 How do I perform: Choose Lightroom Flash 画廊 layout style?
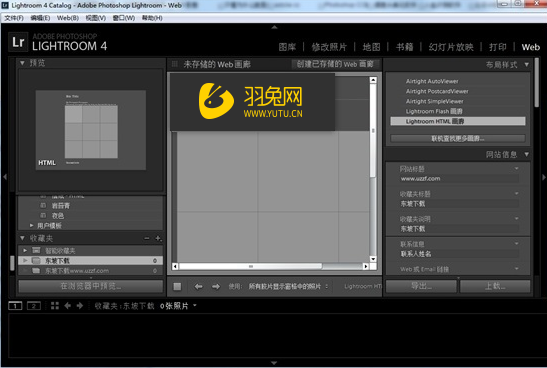tap(458, 111)
